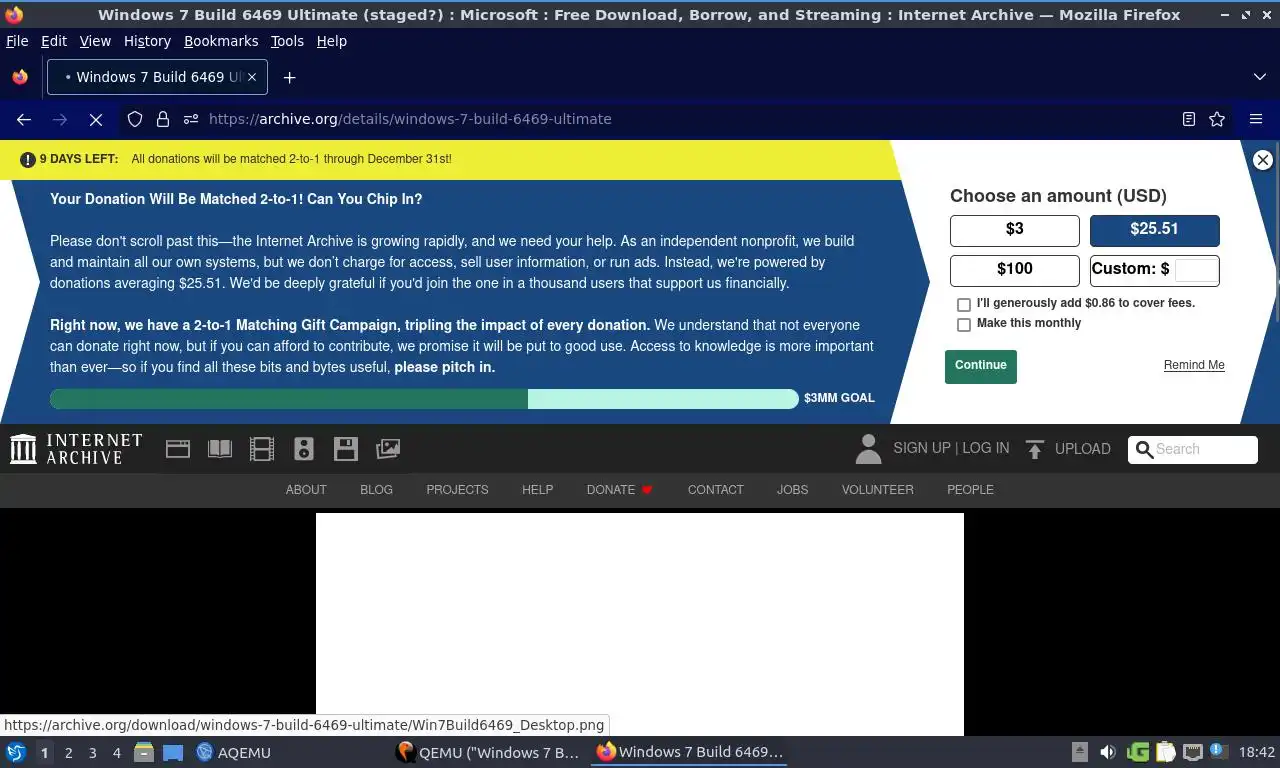The height and width of the screenshot is (768, 1280).
Task: Click the Continue donation button
Action: click(x=981, y=366)
